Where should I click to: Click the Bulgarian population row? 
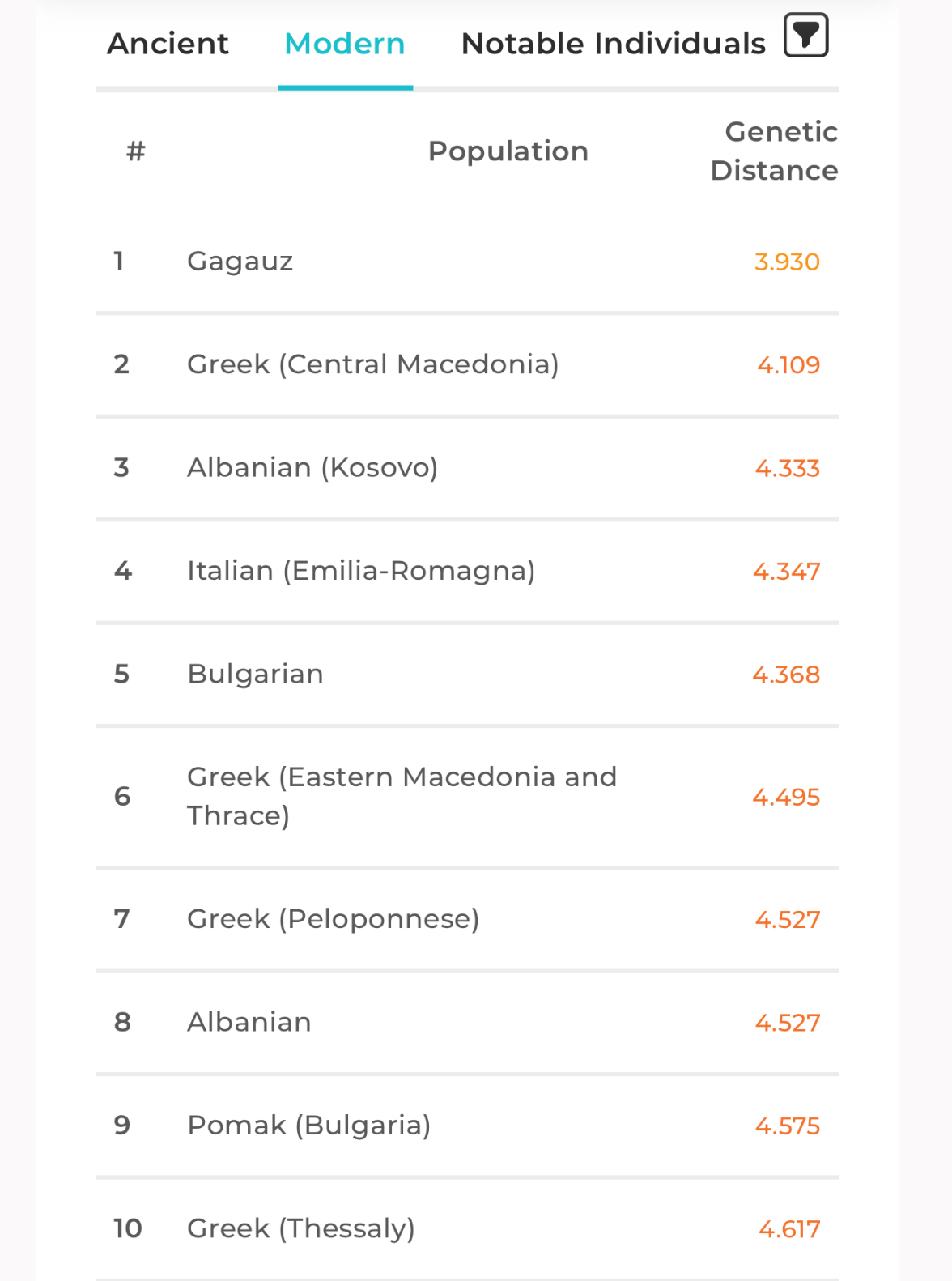(255, 674)
